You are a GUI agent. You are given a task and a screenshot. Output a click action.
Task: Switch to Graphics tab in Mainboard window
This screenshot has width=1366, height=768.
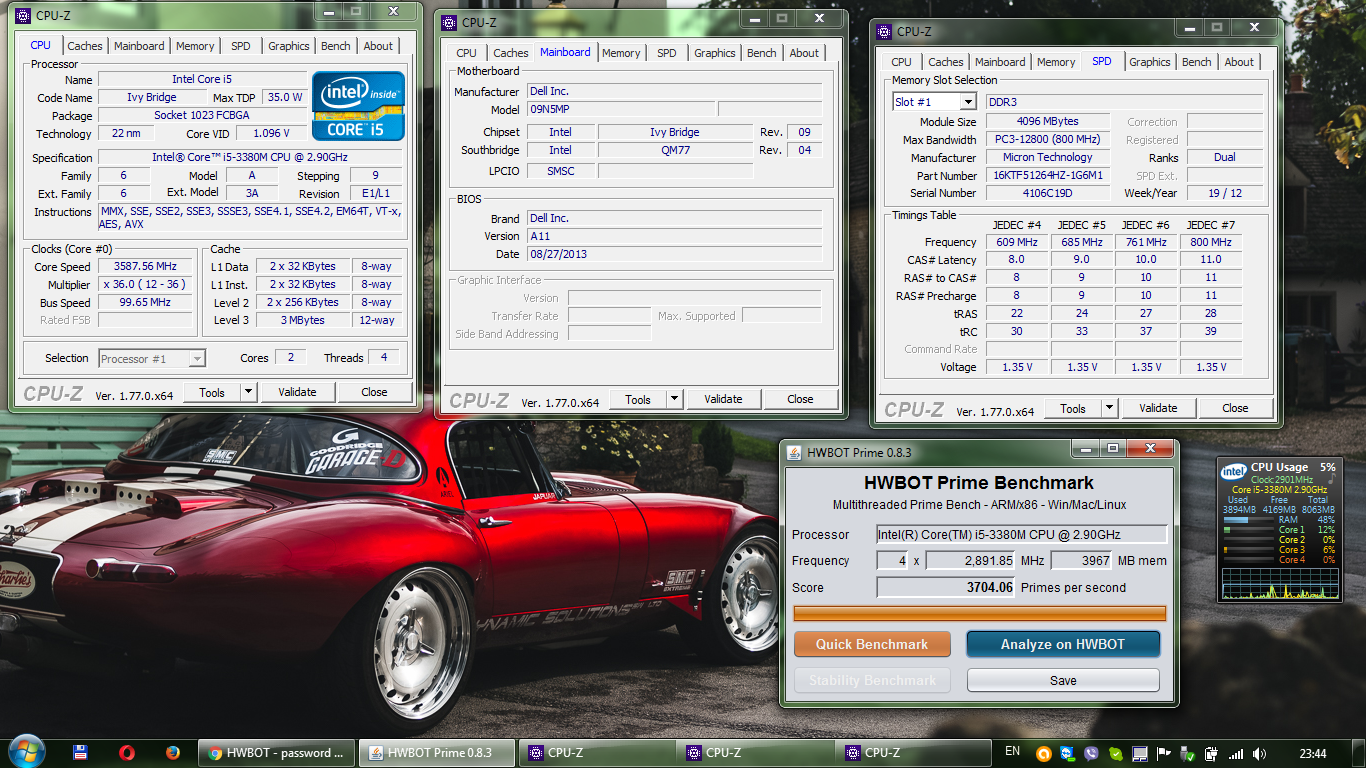coord(715,53)
